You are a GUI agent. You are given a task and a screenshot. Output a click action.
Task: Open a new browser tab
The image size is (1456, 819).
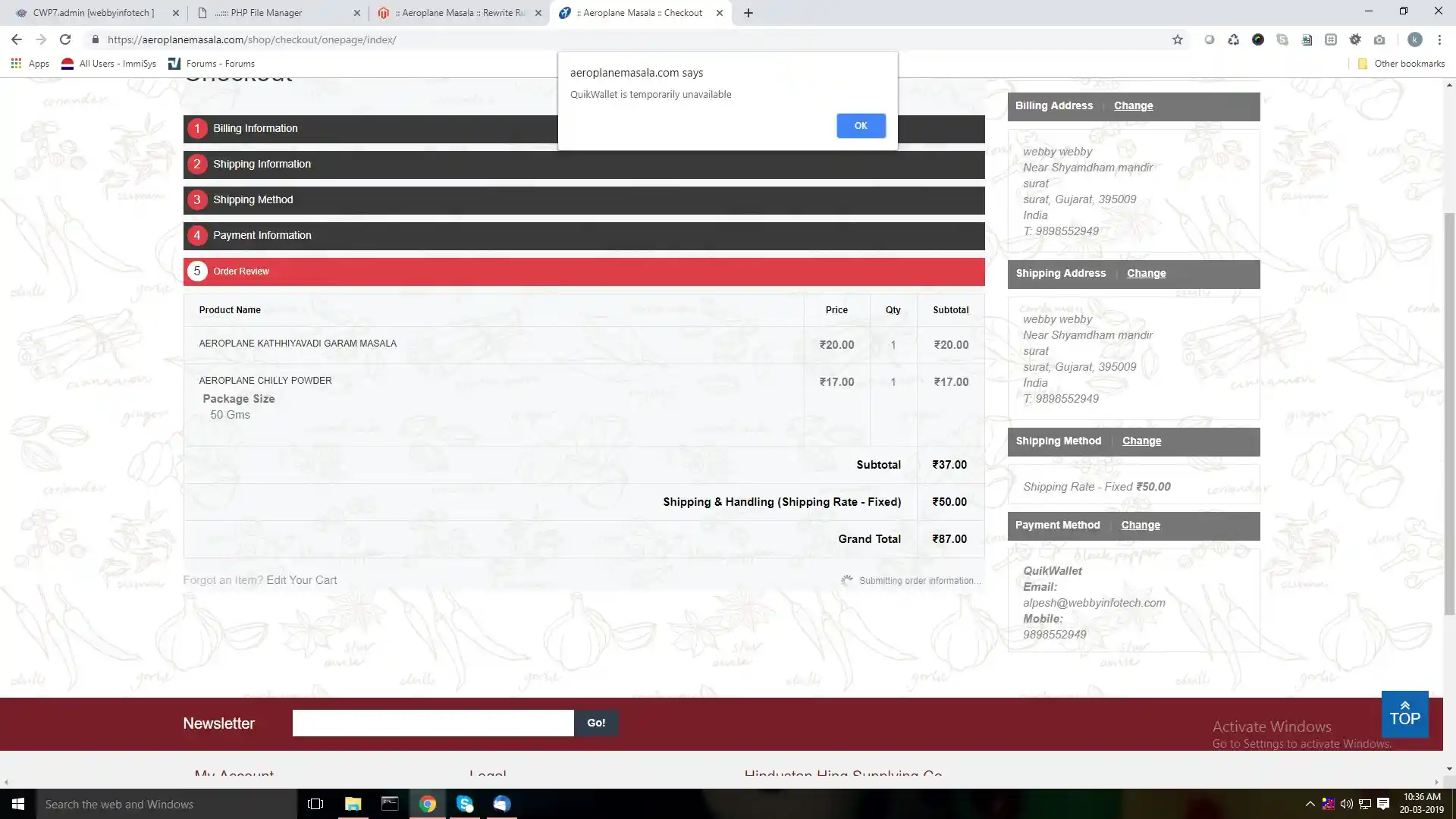pos(748,13)
